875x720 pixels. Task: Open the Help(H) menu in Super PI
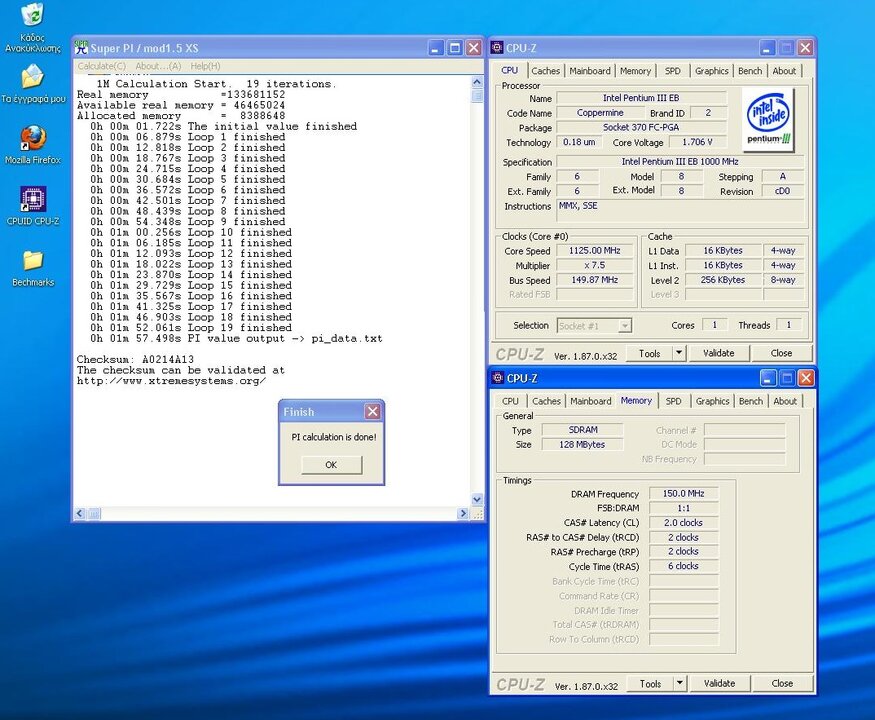pyautogui.click(x=205, y=66)
